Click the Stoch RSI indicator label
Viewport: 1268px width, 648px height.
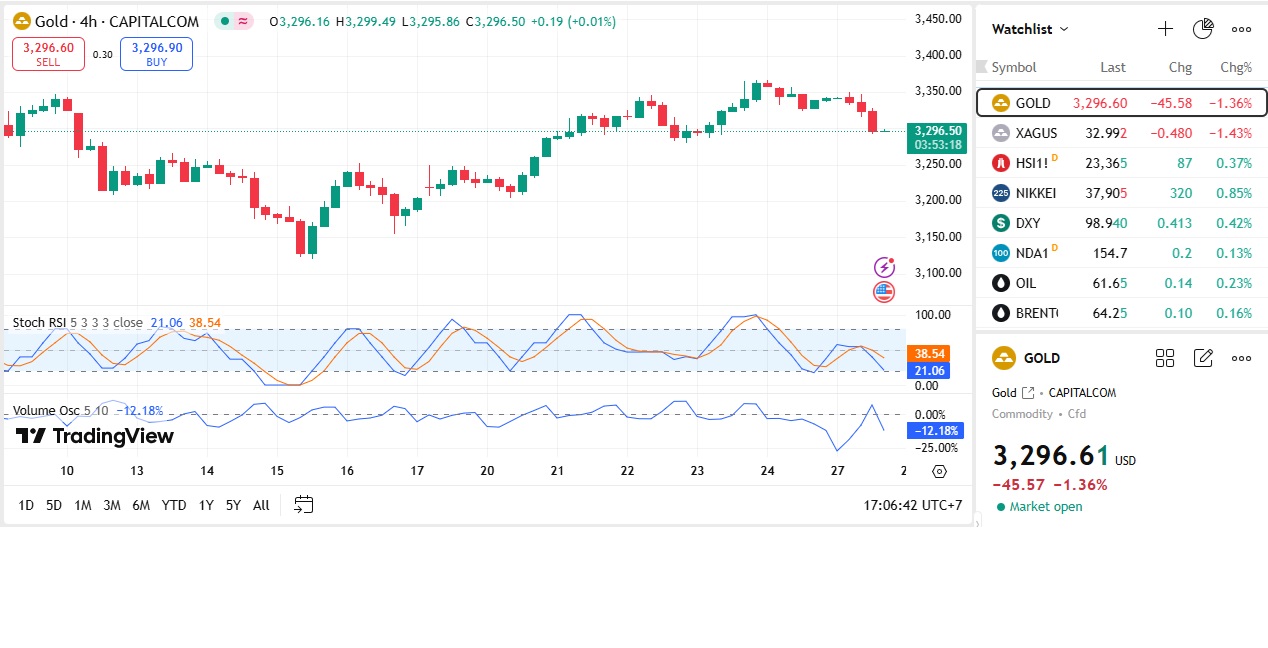pos(40,323)
